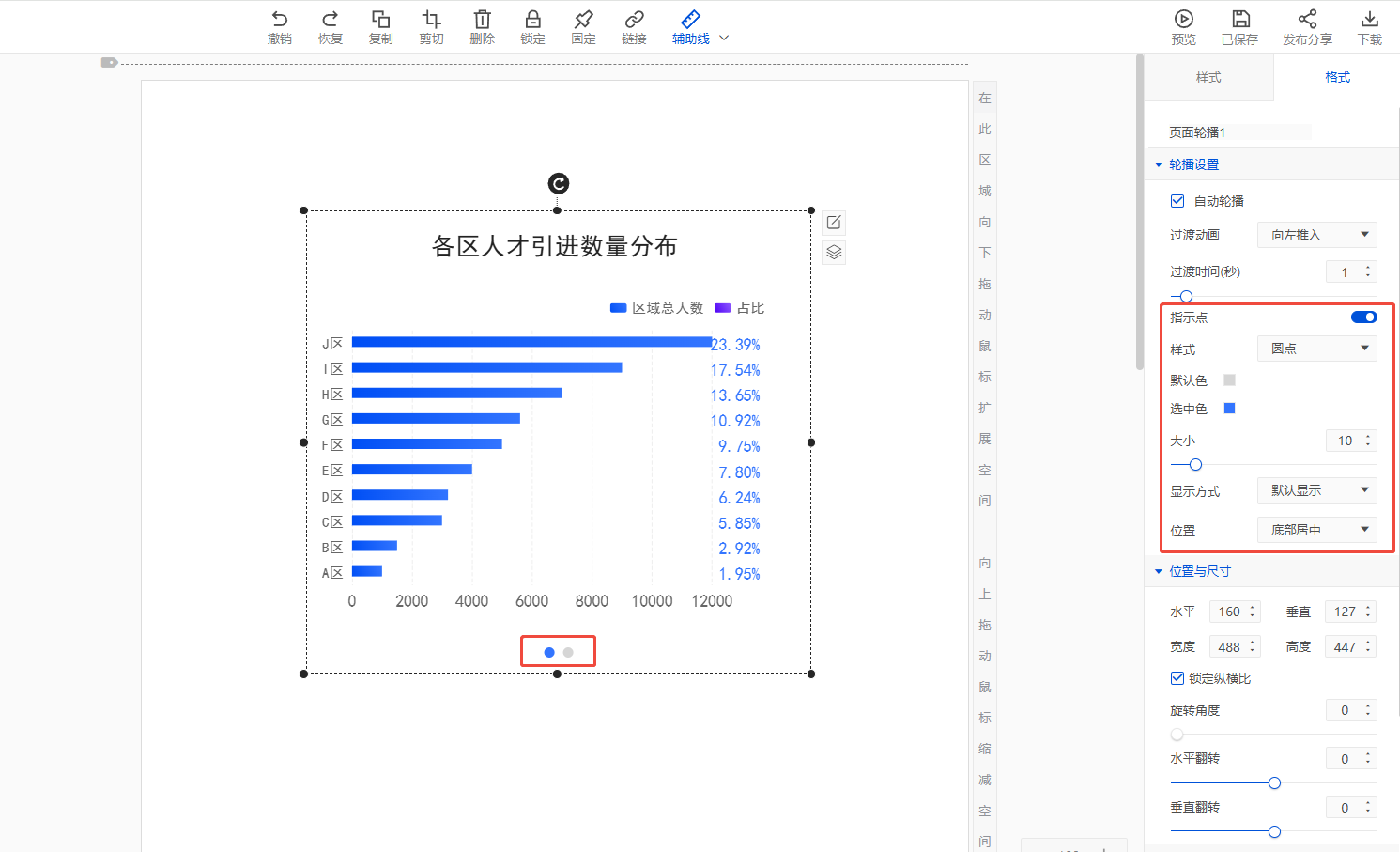Turn off the 指示点 toggle switch
This screenshot has height=852, width=1400.
pos(1363,318)
